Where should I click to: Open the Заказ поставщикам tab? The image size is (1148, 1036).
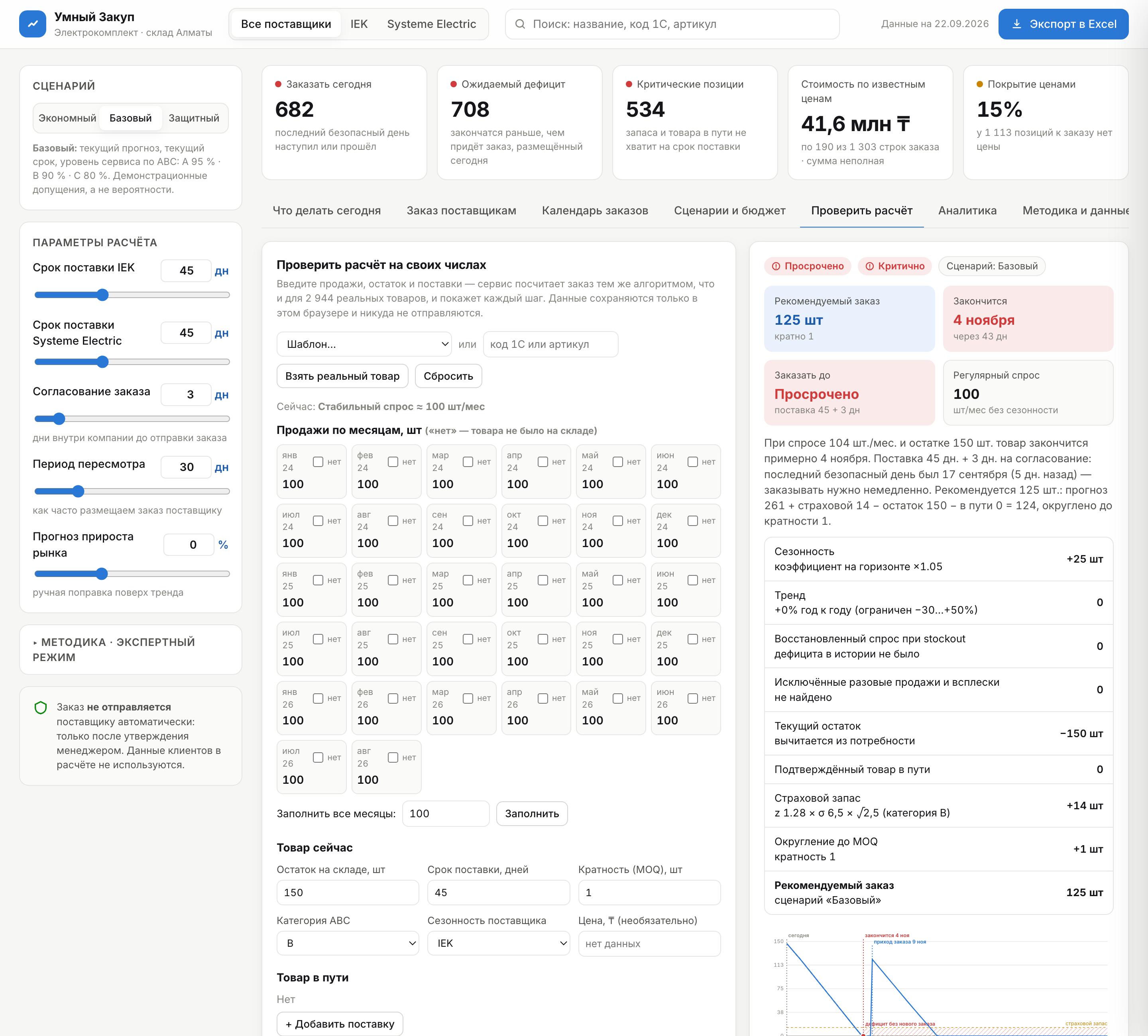(x=461, y=211)
